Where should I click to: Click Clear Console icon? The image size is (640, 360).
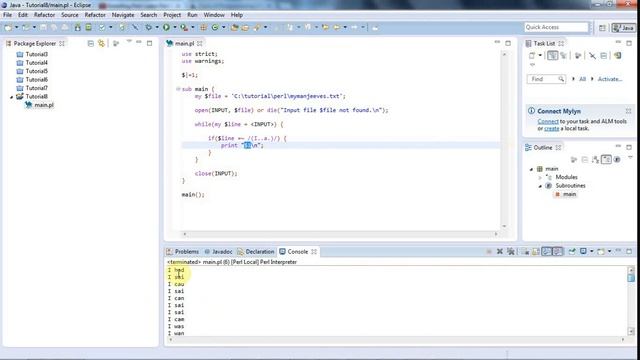pyautogui.click(x=525, y=251)
